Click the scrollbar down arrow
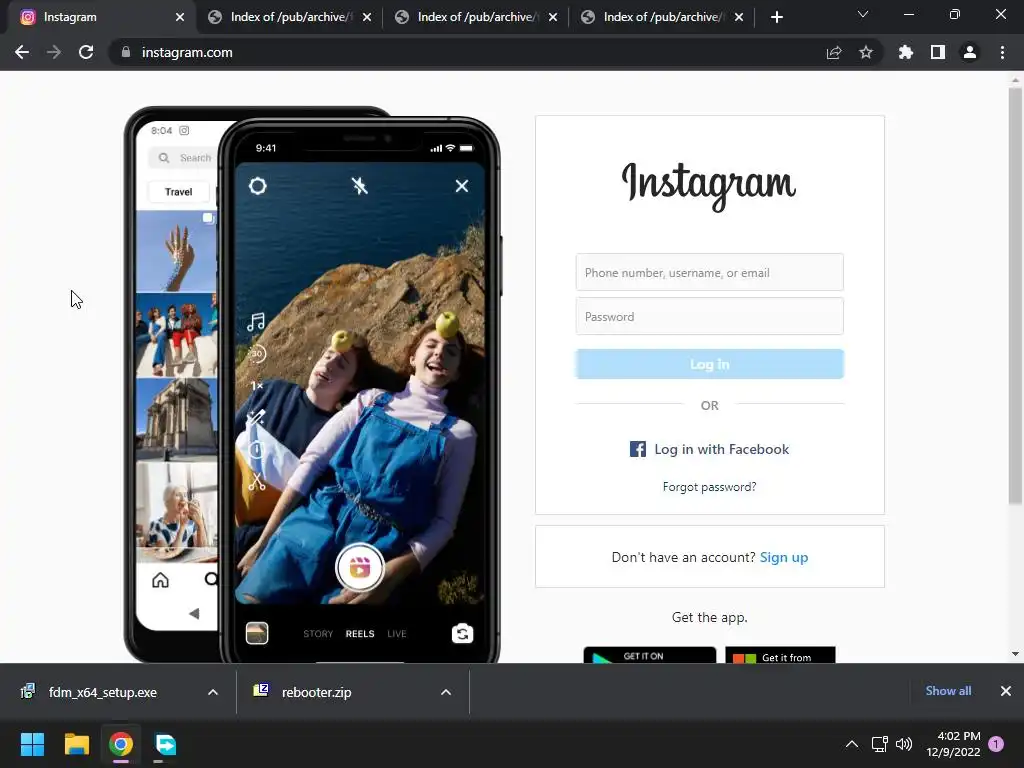 (1015, 654)
